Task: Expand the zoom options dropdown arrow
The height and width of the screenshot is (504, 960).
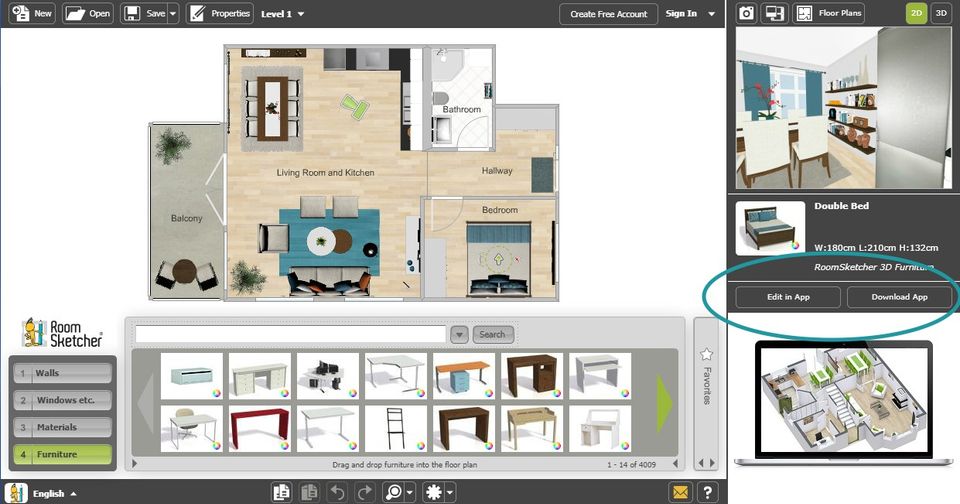Action: click(x=410, y=492)
